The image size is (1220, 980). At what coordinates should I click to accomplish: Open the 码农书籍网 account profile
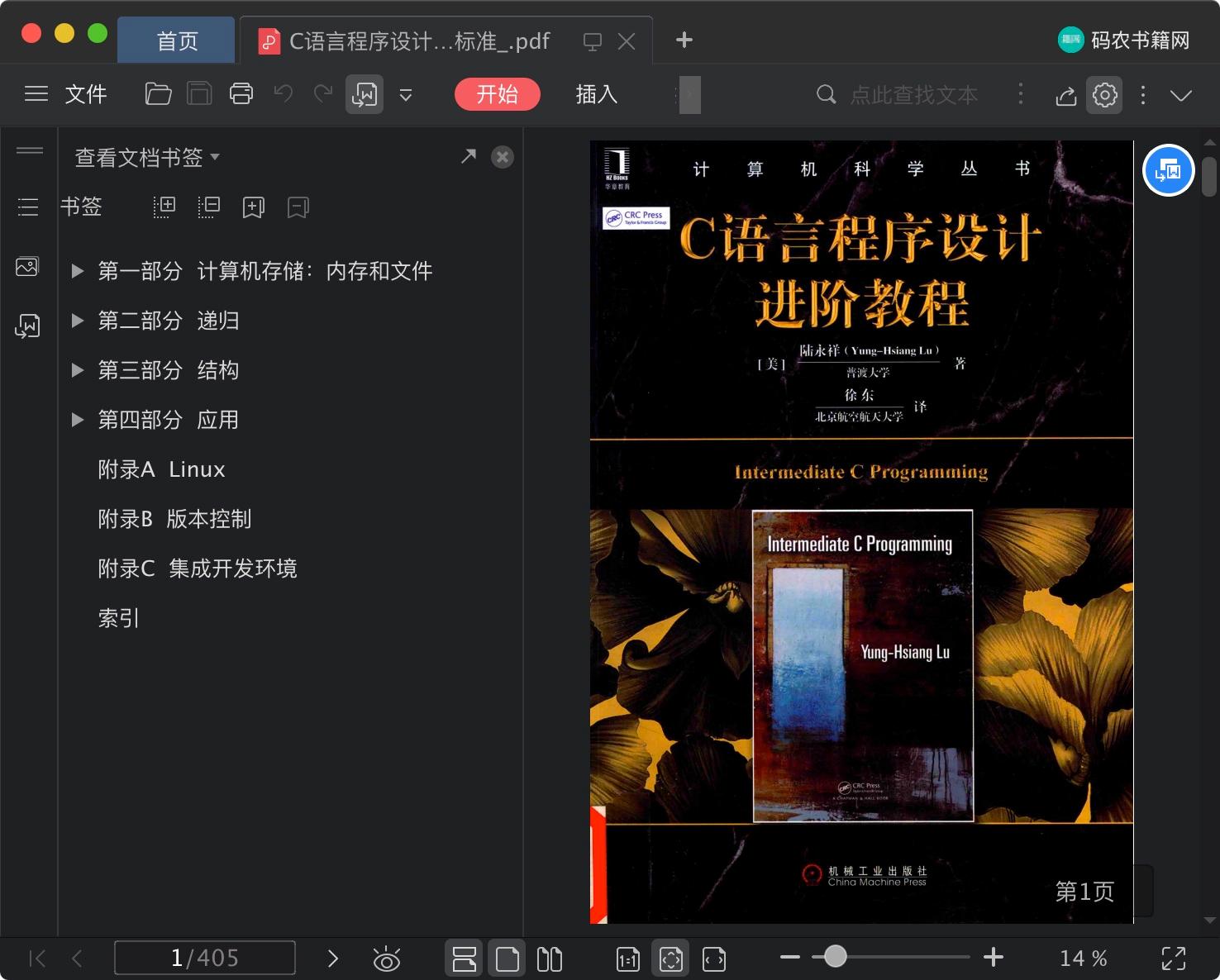coord(1124,40)
